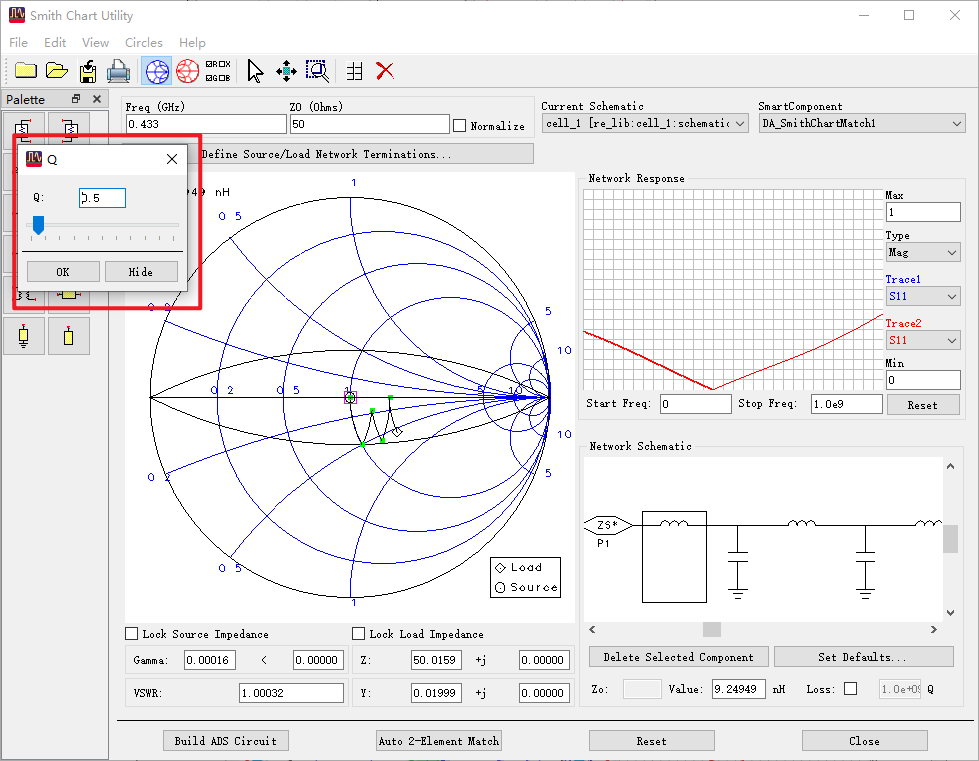The height and width of the screenshot is (761, 979).
Task: Select the red admittance Smith chart icon
Action: click(x=187, y=71)
